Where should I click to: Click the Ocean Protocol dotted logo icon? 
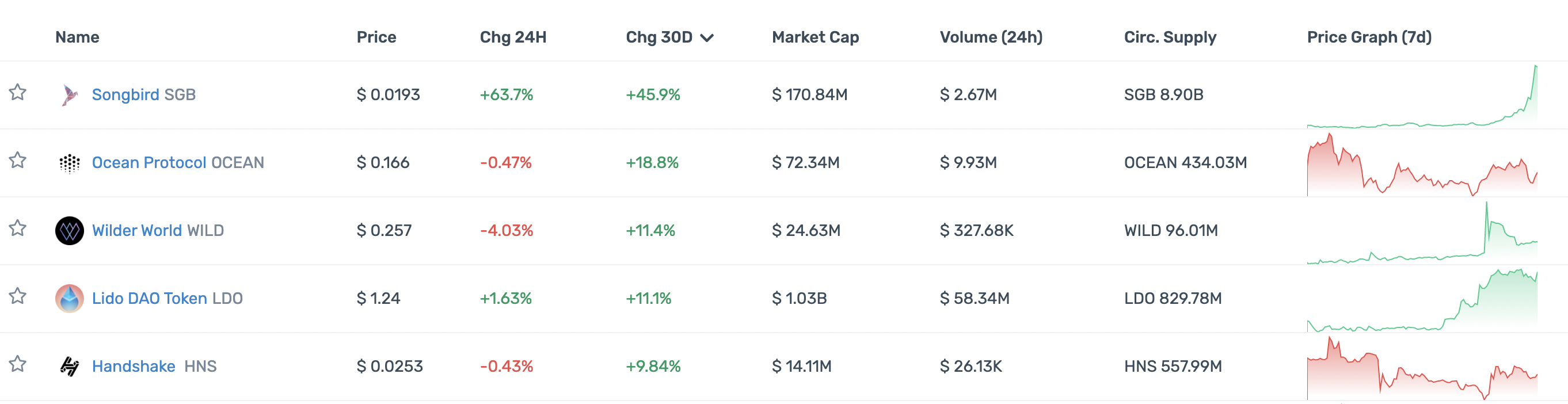[70, 163]
